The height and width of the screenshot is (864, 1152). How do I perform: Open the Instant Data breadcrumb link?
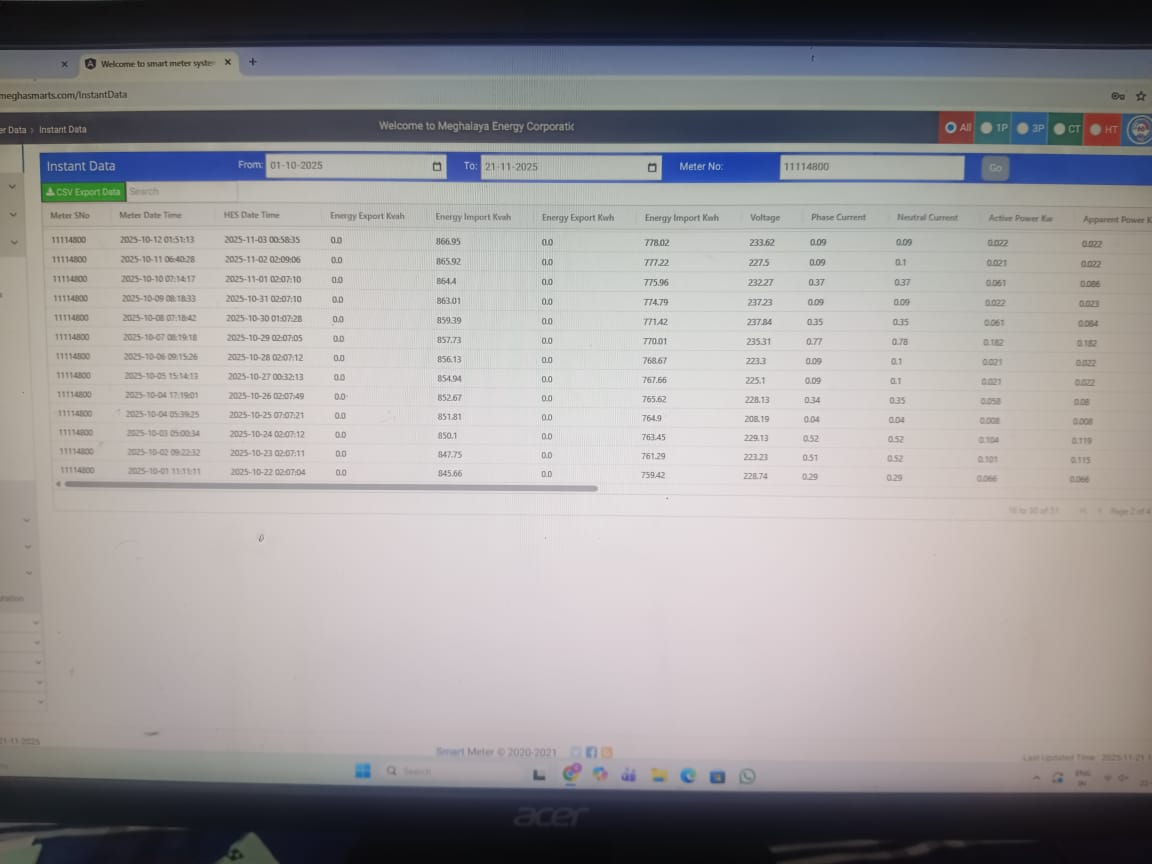tap(62, 129)
